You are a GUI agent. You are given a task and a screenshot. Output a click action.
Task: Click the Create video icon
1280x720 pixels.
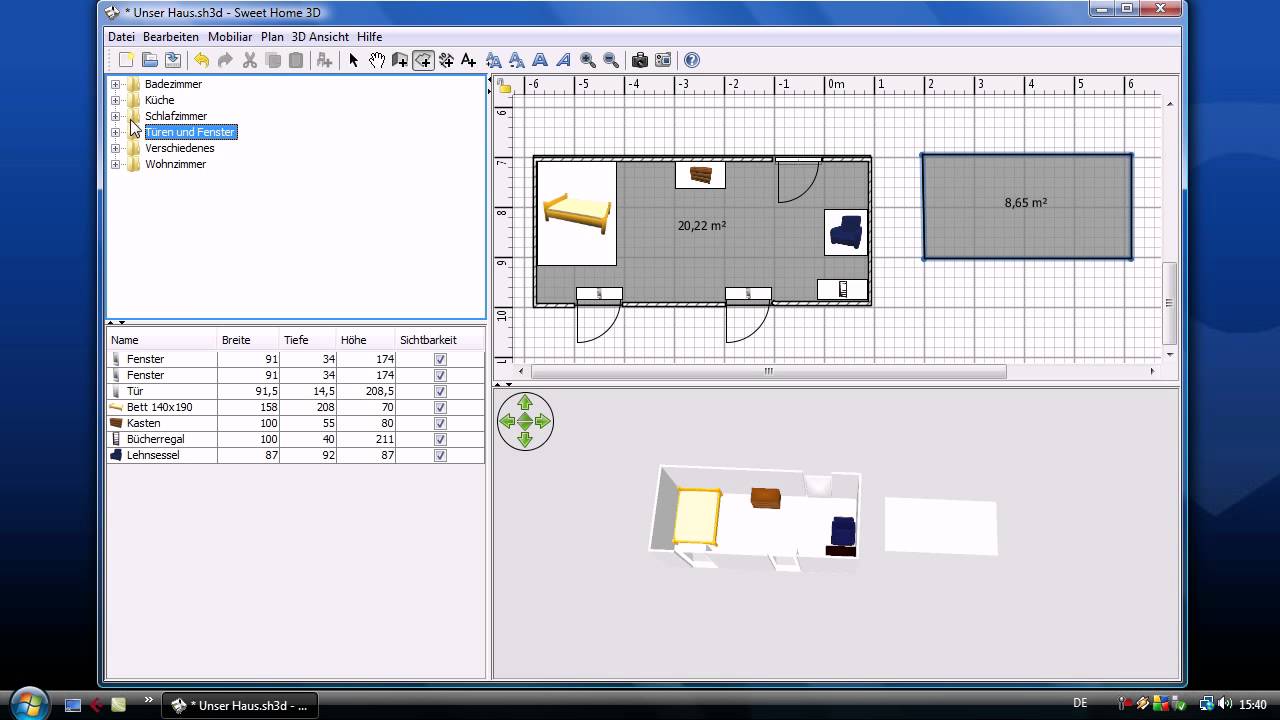coord(663,60)
